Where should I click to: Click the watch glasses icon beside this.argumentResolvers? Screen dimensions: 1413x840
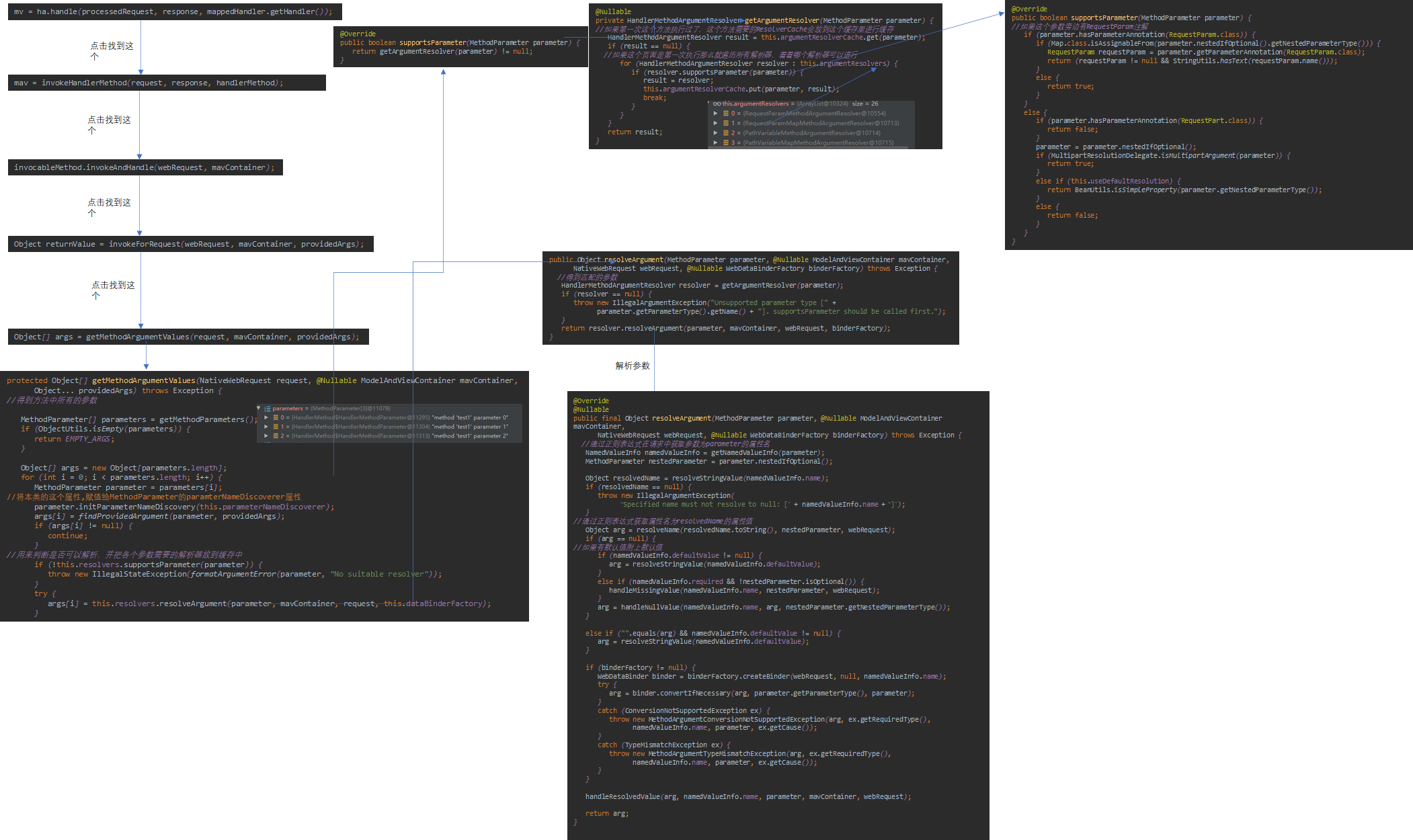717,104
